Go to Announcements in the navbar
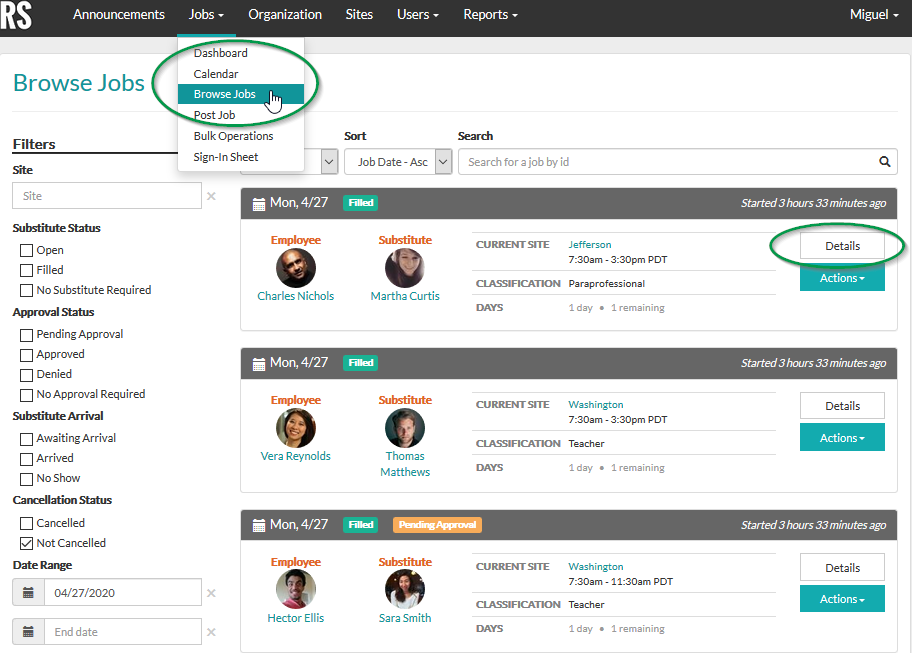This screenshot has height=653, width=912. coord(119,15)
